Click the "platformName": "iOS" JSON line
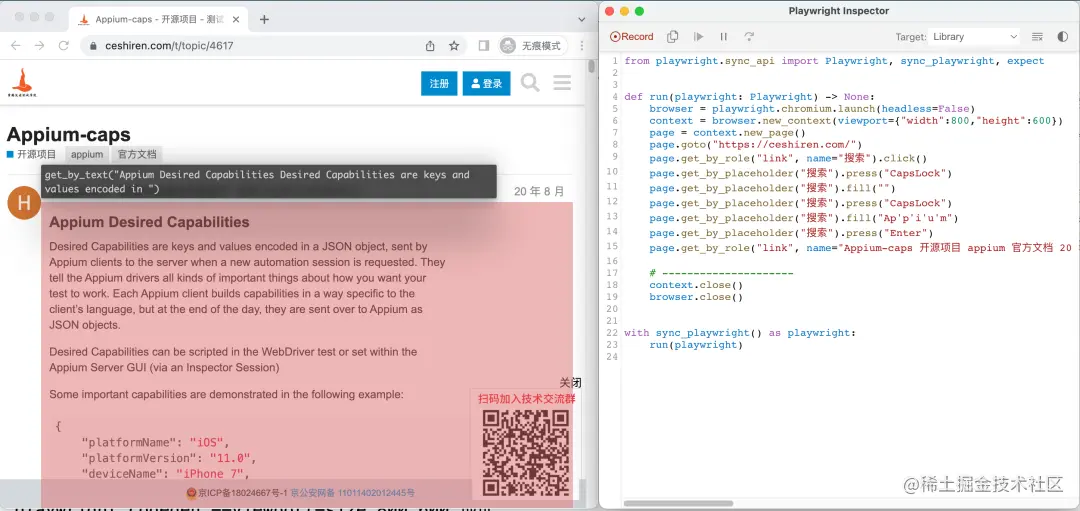1080x511 pixels. 154,442
